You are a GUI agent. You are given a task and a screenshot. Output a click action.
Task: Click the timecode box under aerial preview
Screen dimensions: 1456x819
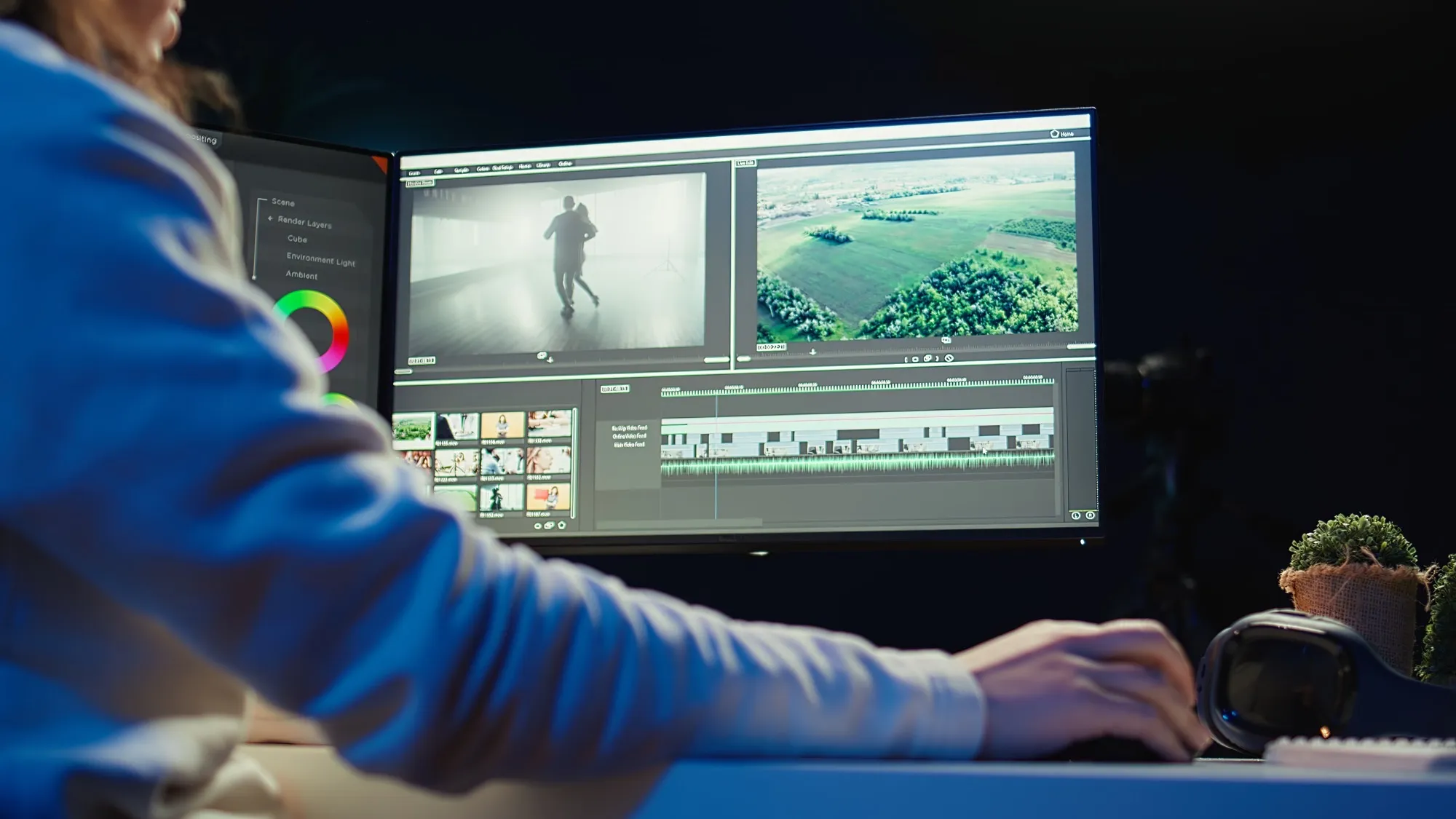771,347
